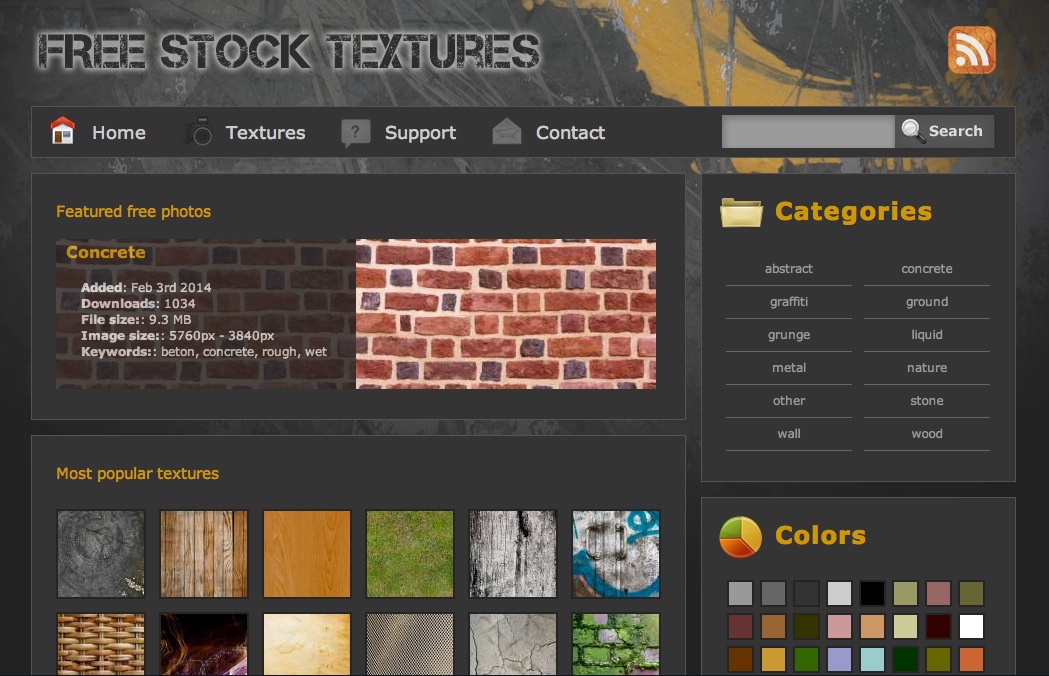The width and height of the screenshot is (1049, 676).
Task: Click the folder icon beside Categories
Action: (x=741, y=212)
